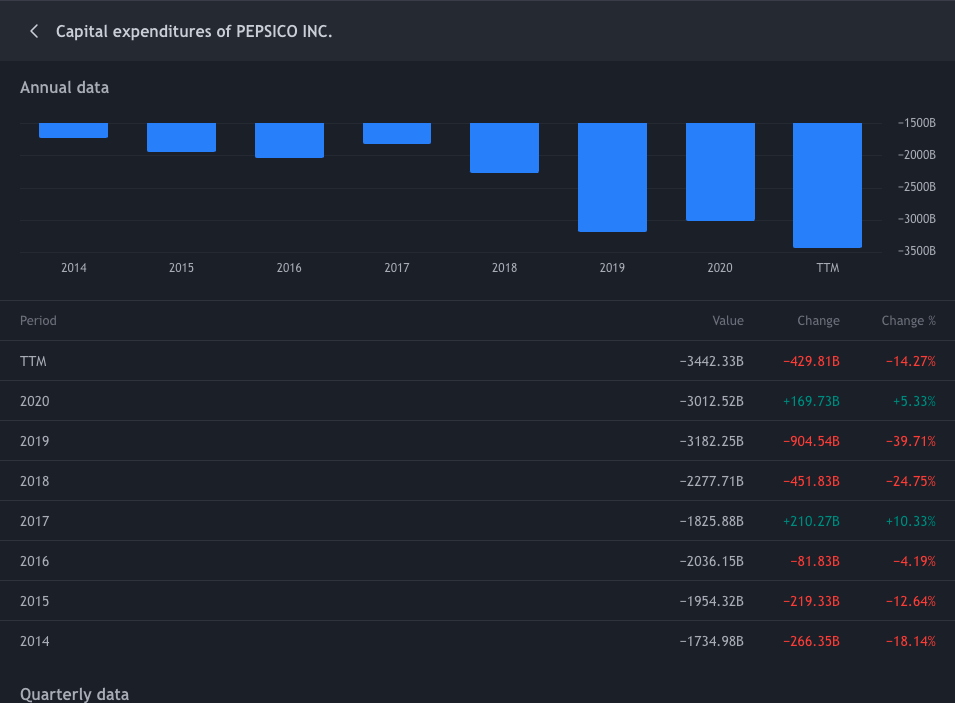Click the change +210.27B
The width and height of the screenshot is (955, 703).
click(x=811, y=521)
